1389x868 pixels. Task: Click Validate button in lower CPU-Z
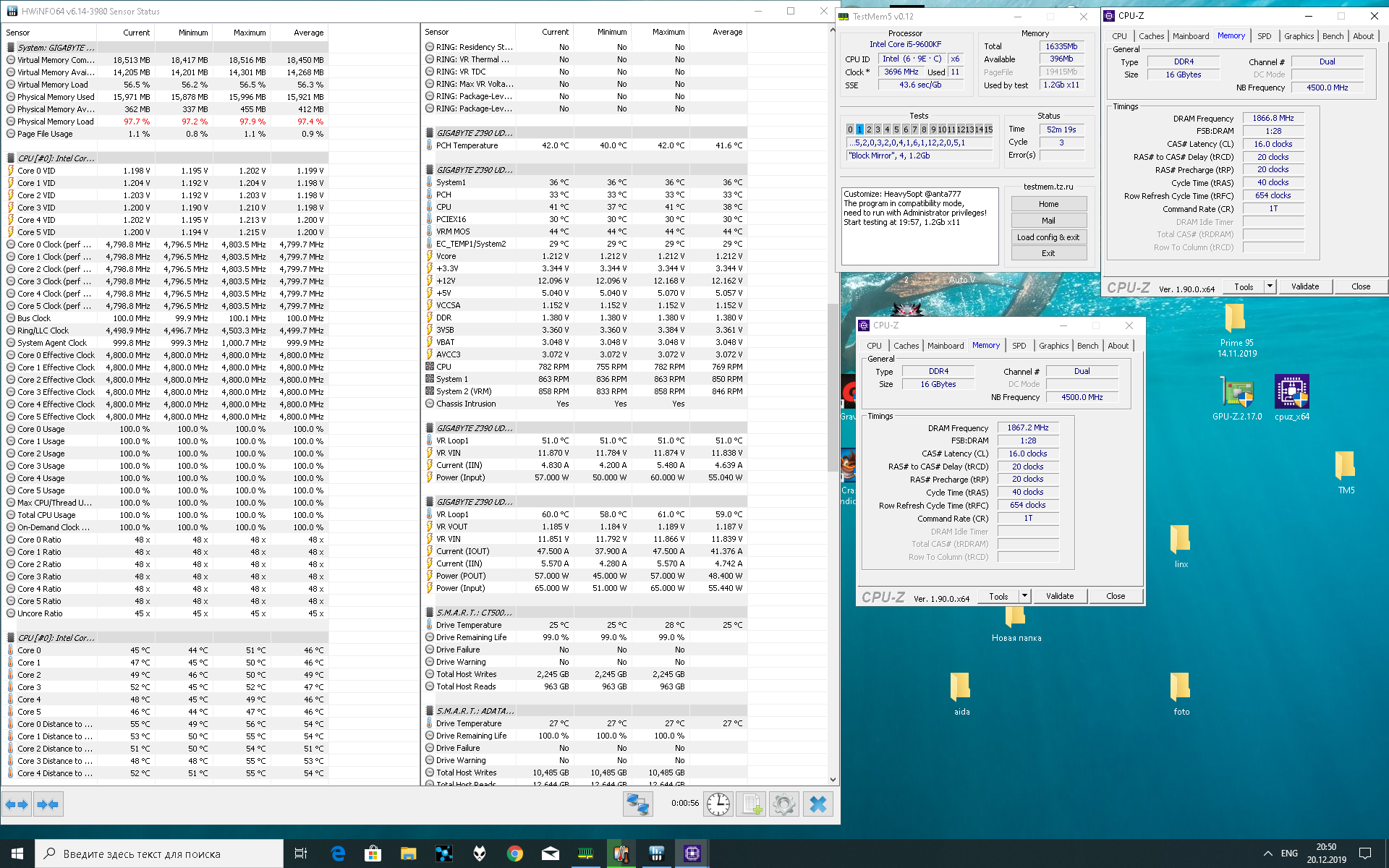1060,596
